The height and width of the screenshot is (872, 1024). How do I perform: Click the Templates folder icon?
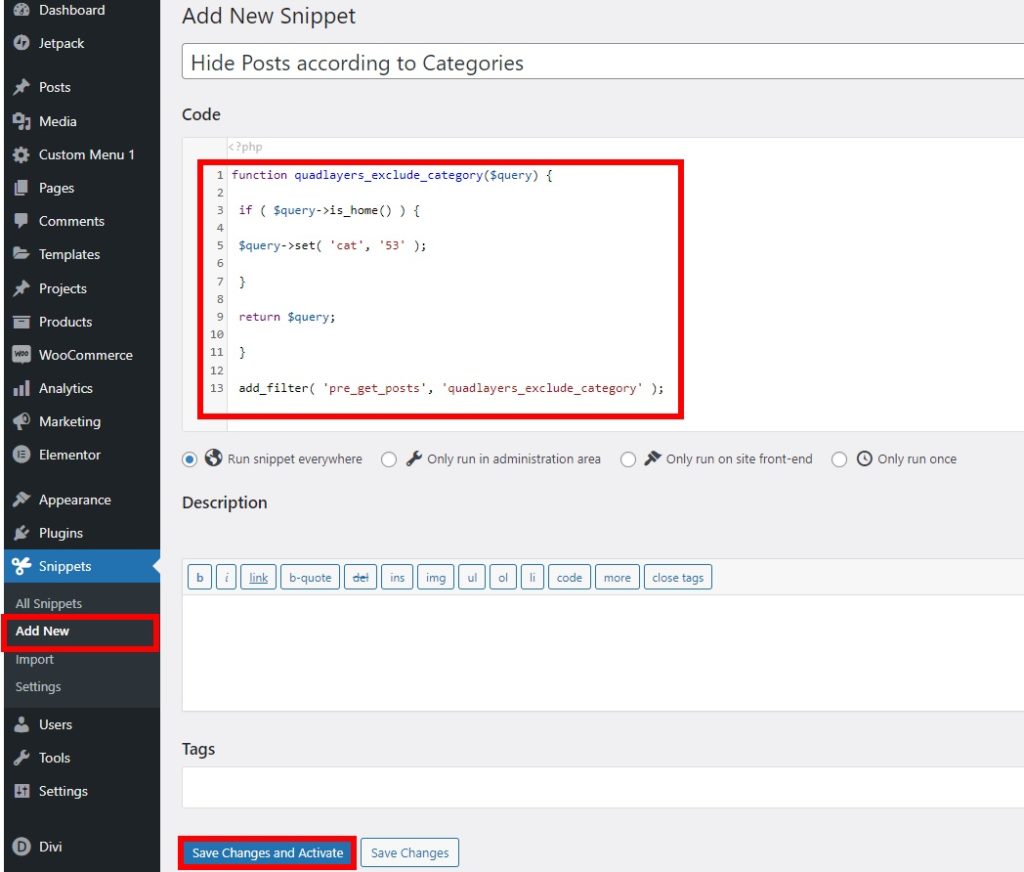tap(22, 254)
